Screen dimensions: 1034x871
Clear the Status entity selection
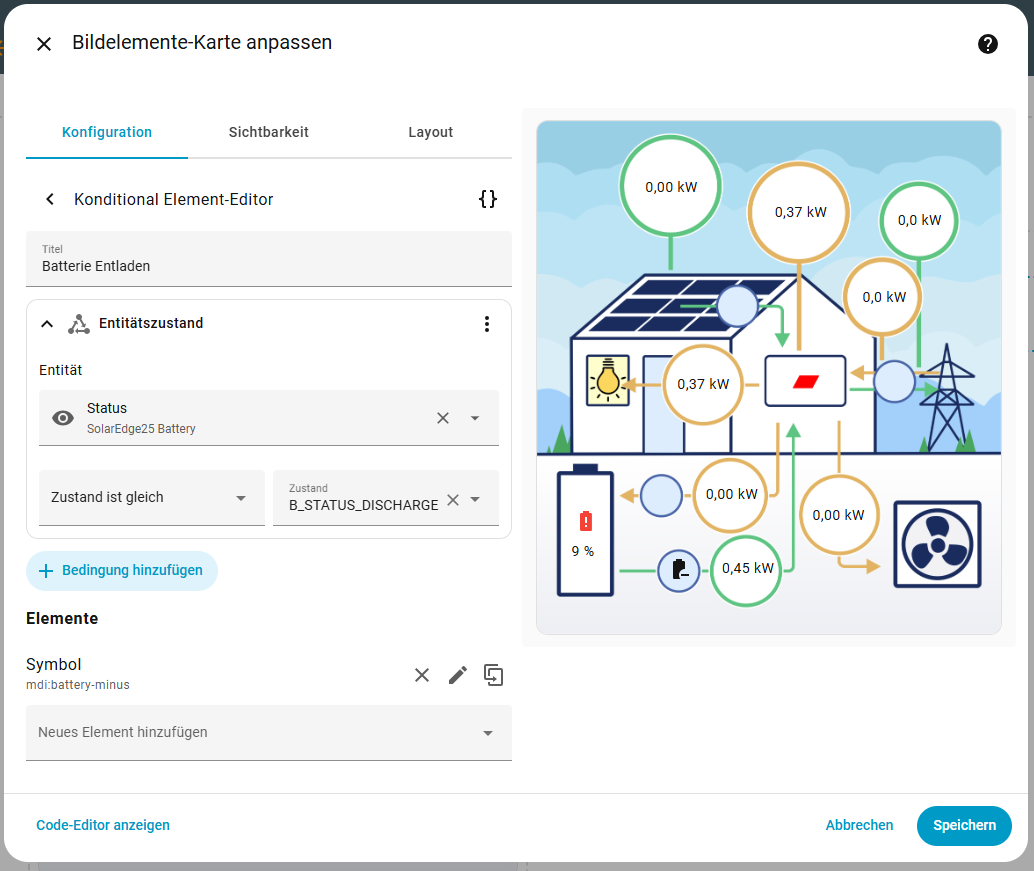pyautogui.click(x=443, y=418)
